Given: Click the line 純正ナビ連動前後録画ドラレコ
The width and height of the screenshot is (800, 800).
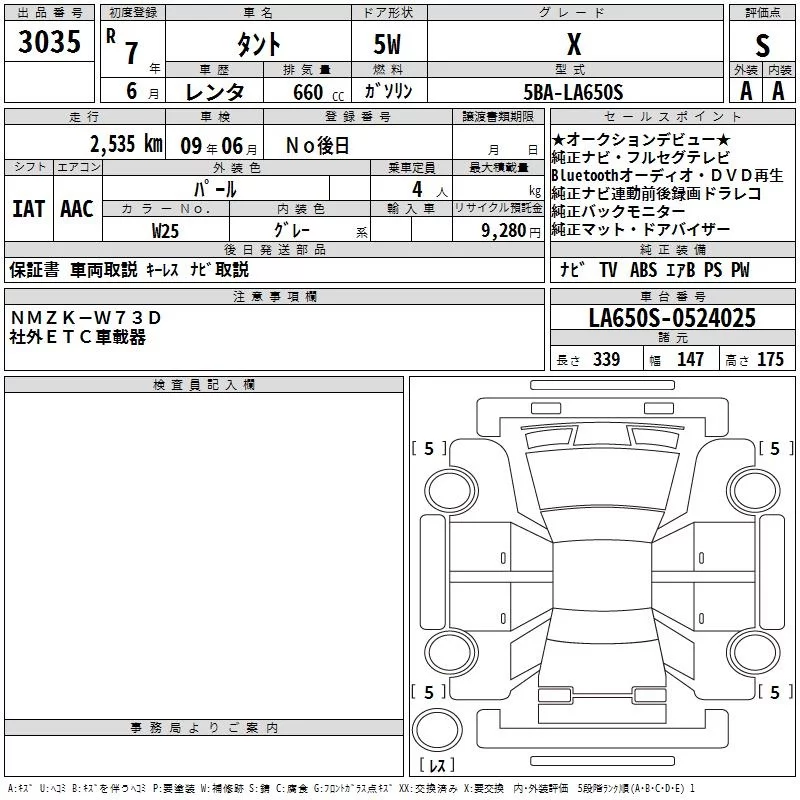Looking at the screenshot, I should tap(656, 193).
